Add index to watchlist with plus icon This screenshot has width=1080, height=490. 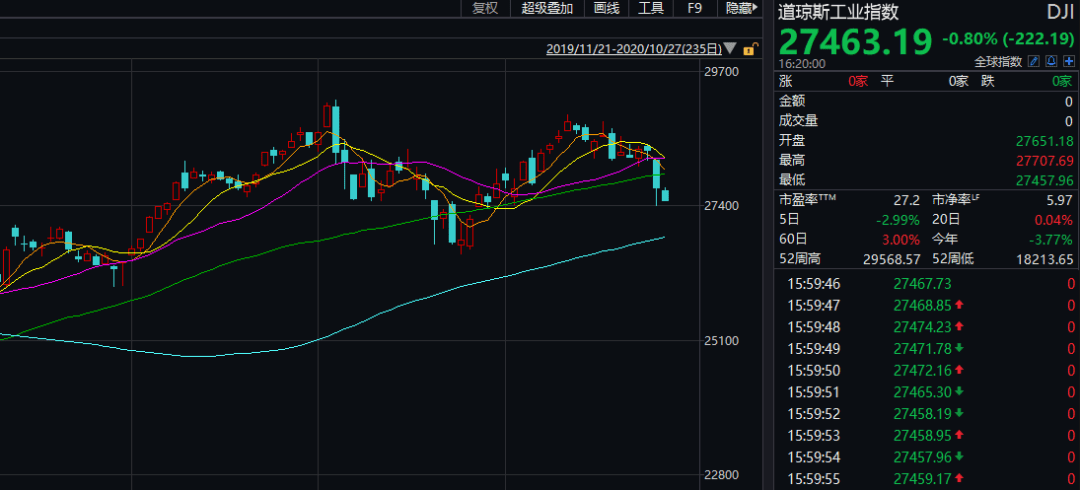point(1067,62)
